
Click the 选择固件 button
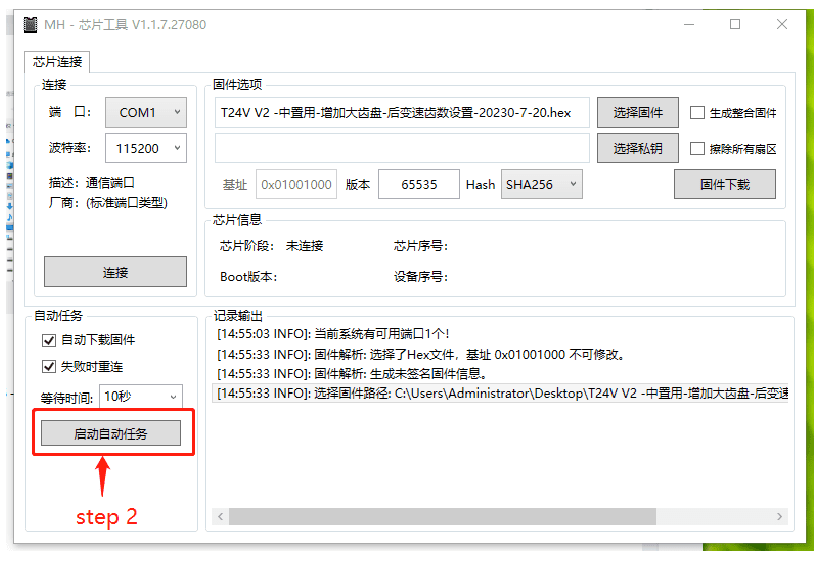(637, 112)
